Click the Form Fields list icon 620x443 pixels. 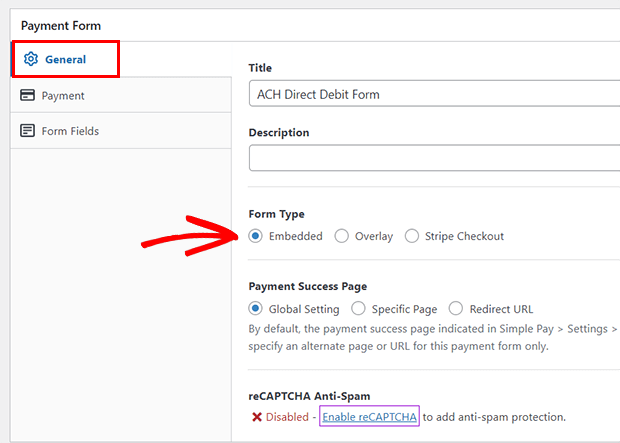pyautogui.click(x=28, y=131)
